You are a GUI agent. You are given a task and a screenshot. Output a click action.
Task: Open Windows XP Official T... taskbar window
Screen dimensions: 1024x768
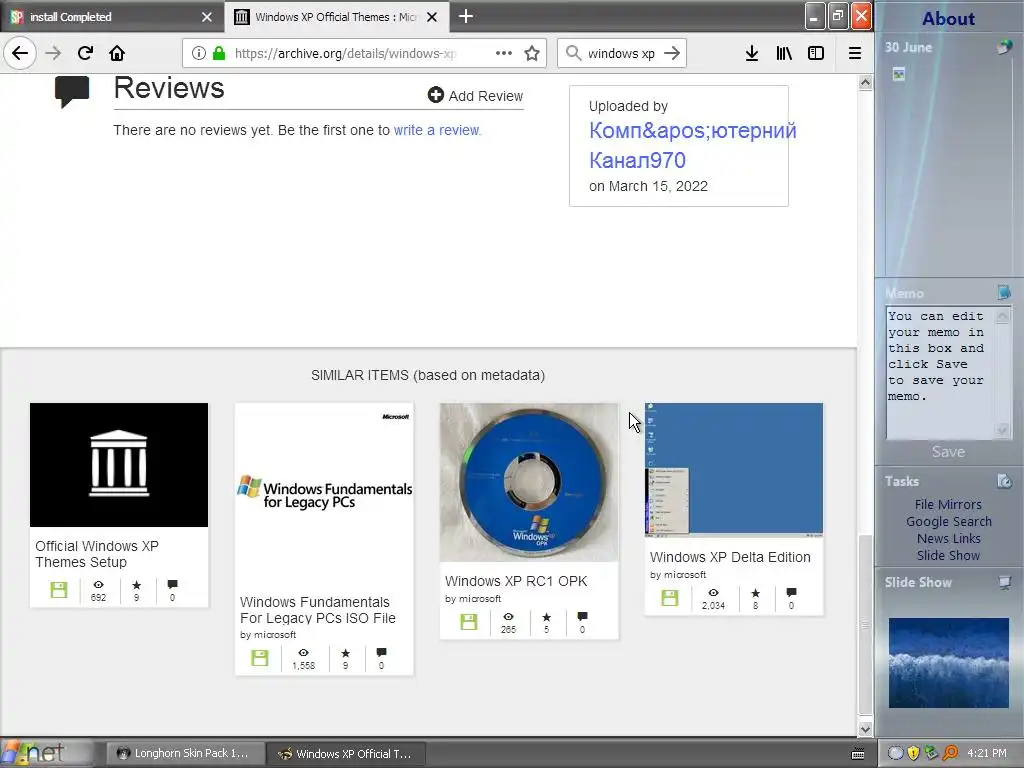click(x=346, y=753)
